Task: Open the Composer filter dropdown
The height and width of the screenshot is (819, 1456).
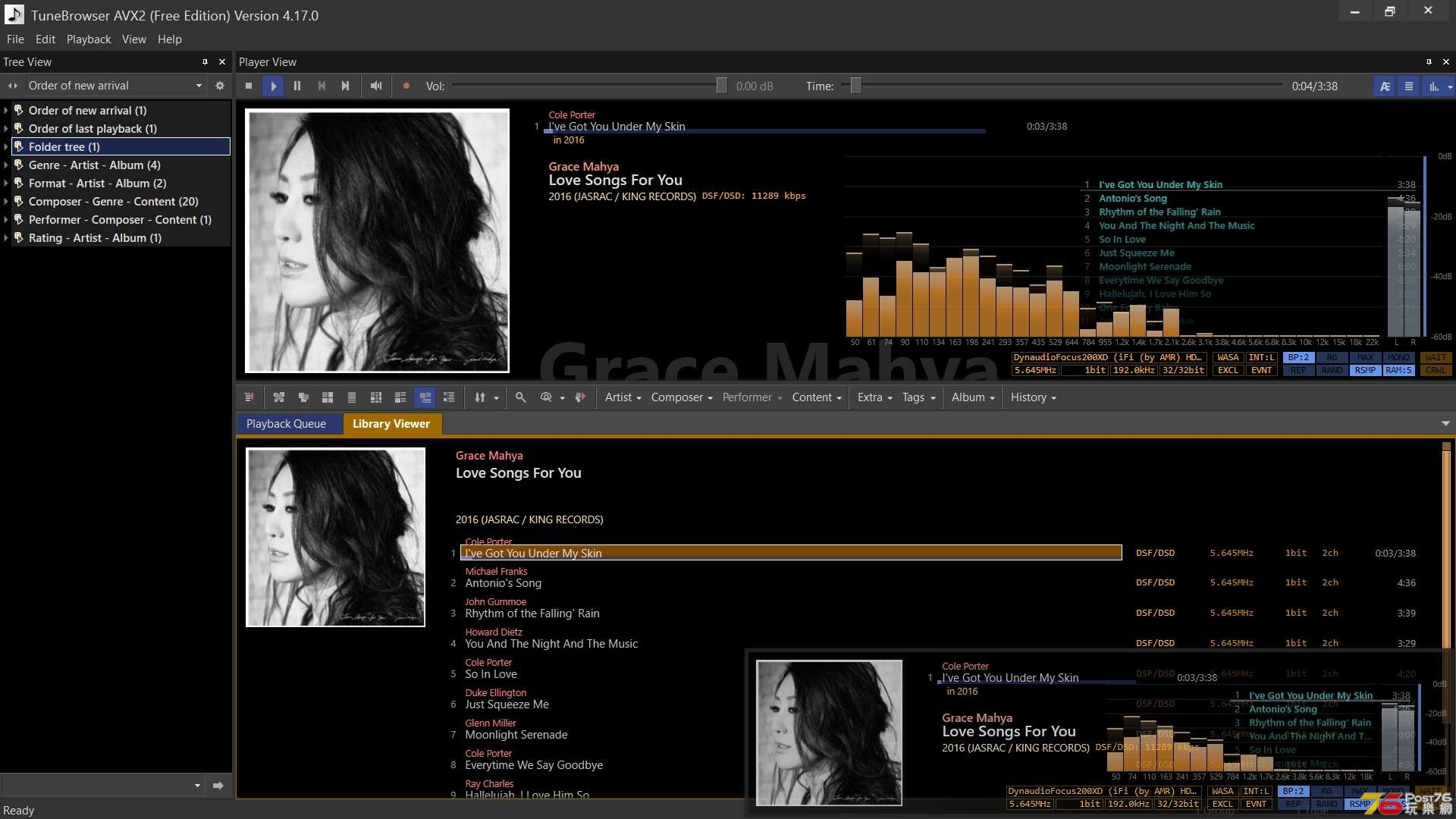Action: coord(682,397)
